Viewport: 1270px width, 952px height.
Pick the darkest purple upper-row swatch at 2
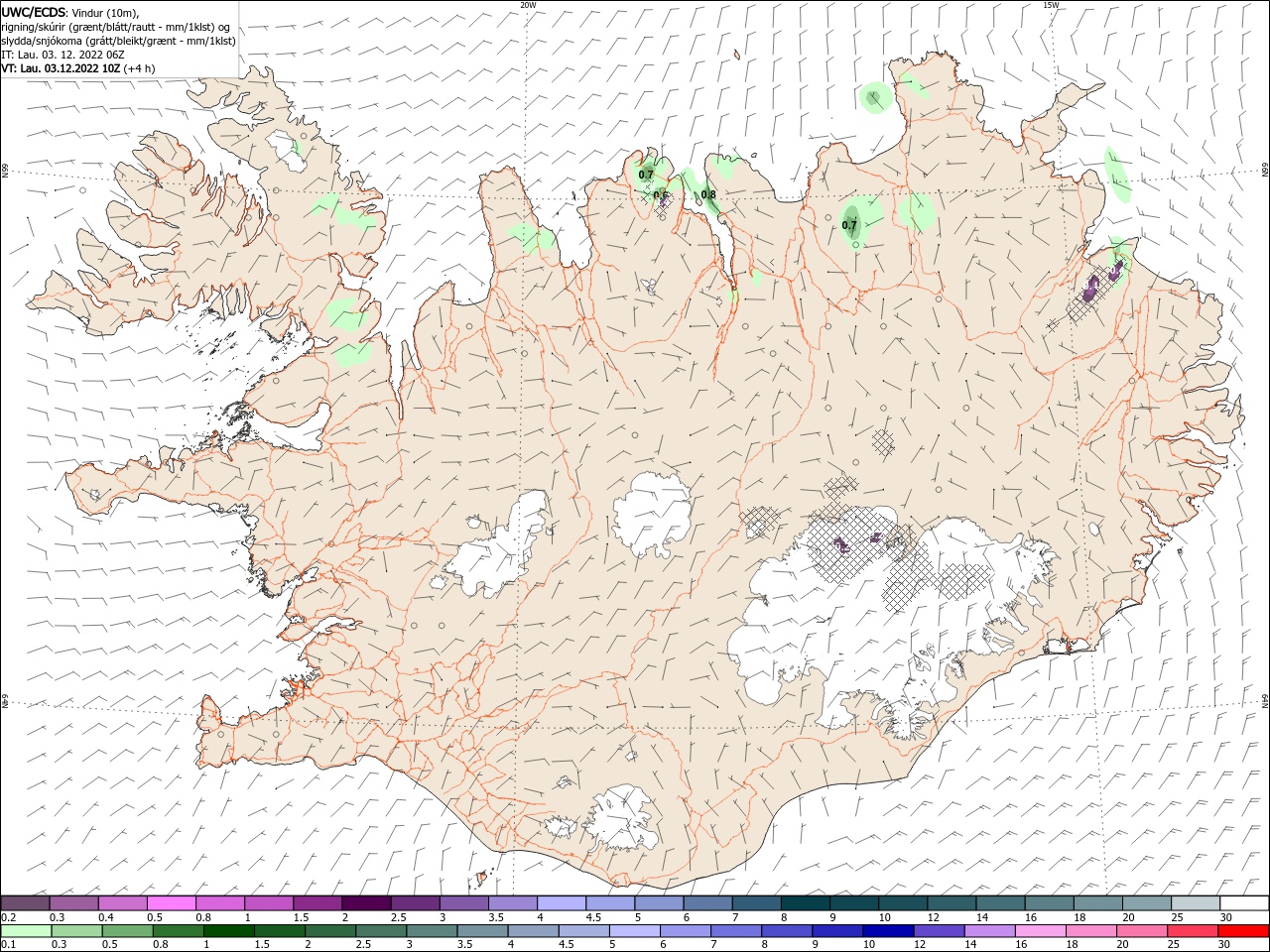pos(366,903)
